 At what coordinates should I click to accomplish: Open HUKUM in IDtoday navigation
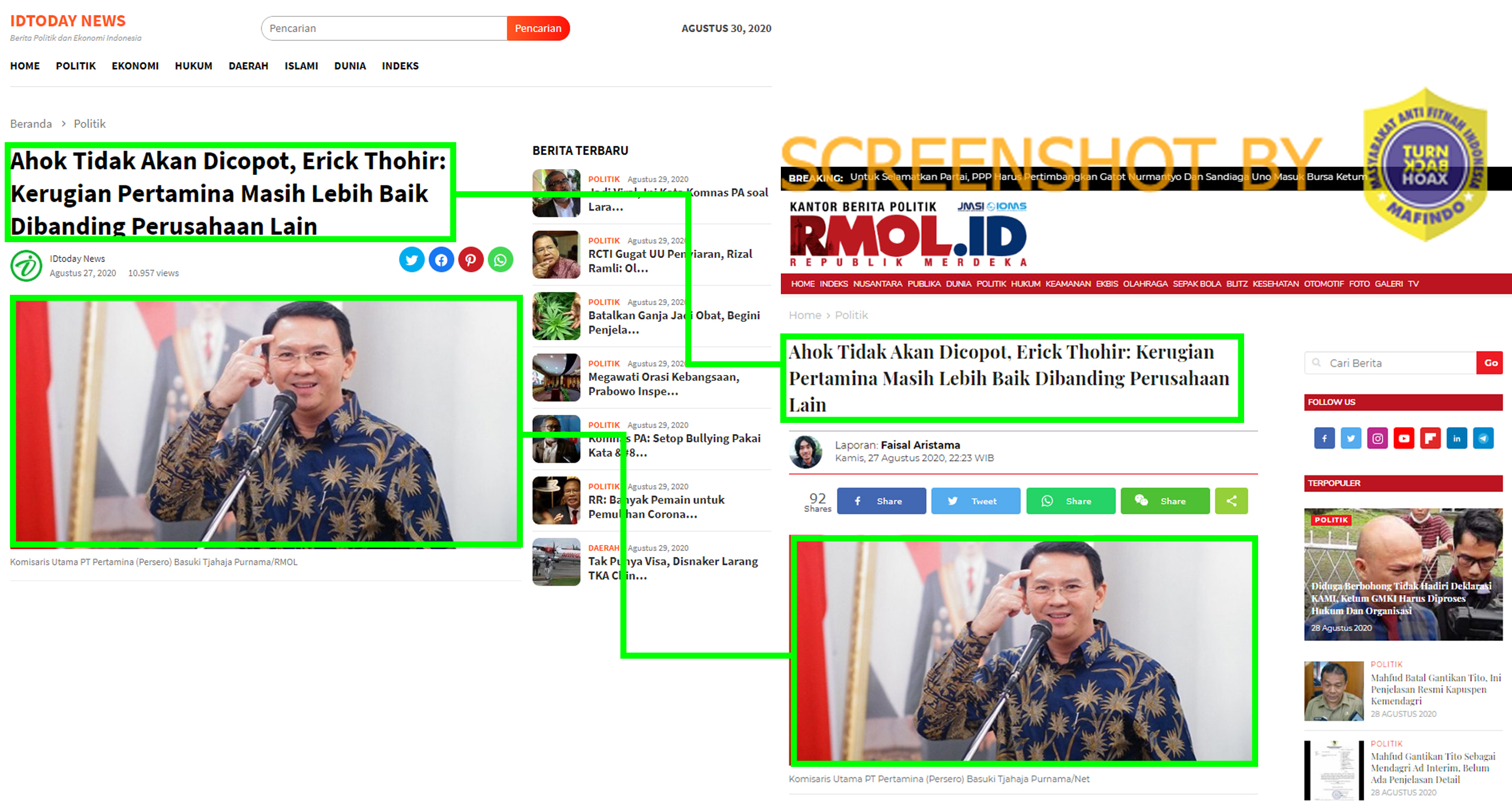pos(194,66)
